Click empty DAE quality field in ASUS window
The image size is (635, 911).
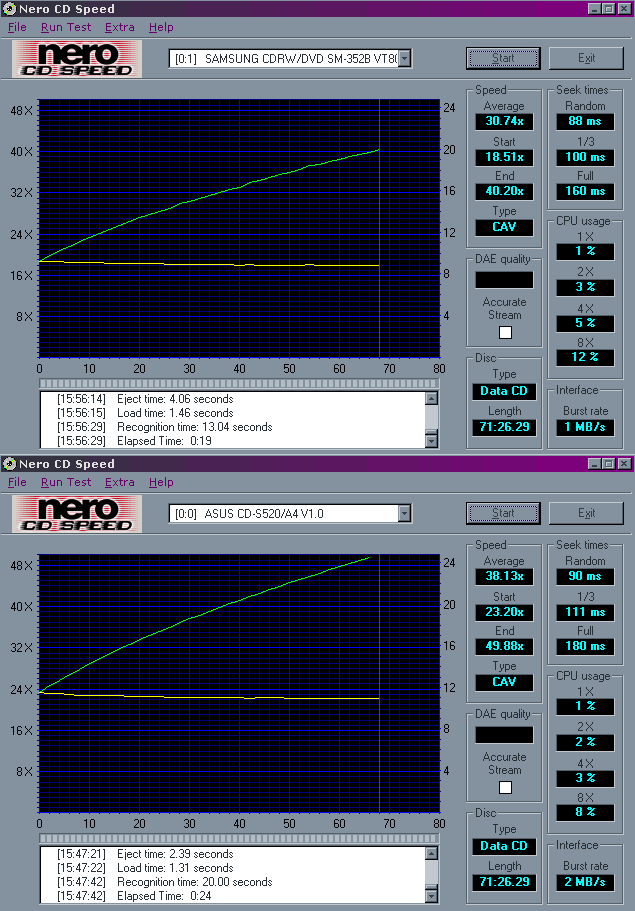point(504,735)
